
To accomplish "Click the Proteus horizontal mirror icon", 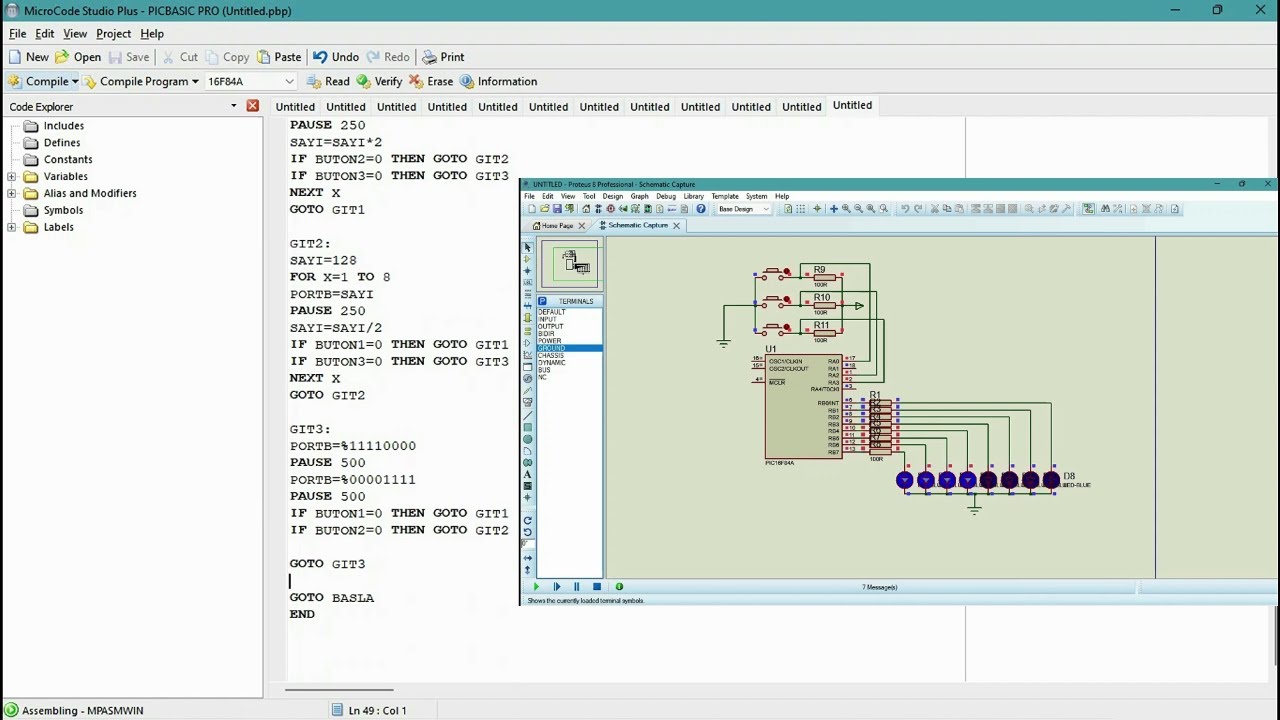I will click(x=528, y=557).
